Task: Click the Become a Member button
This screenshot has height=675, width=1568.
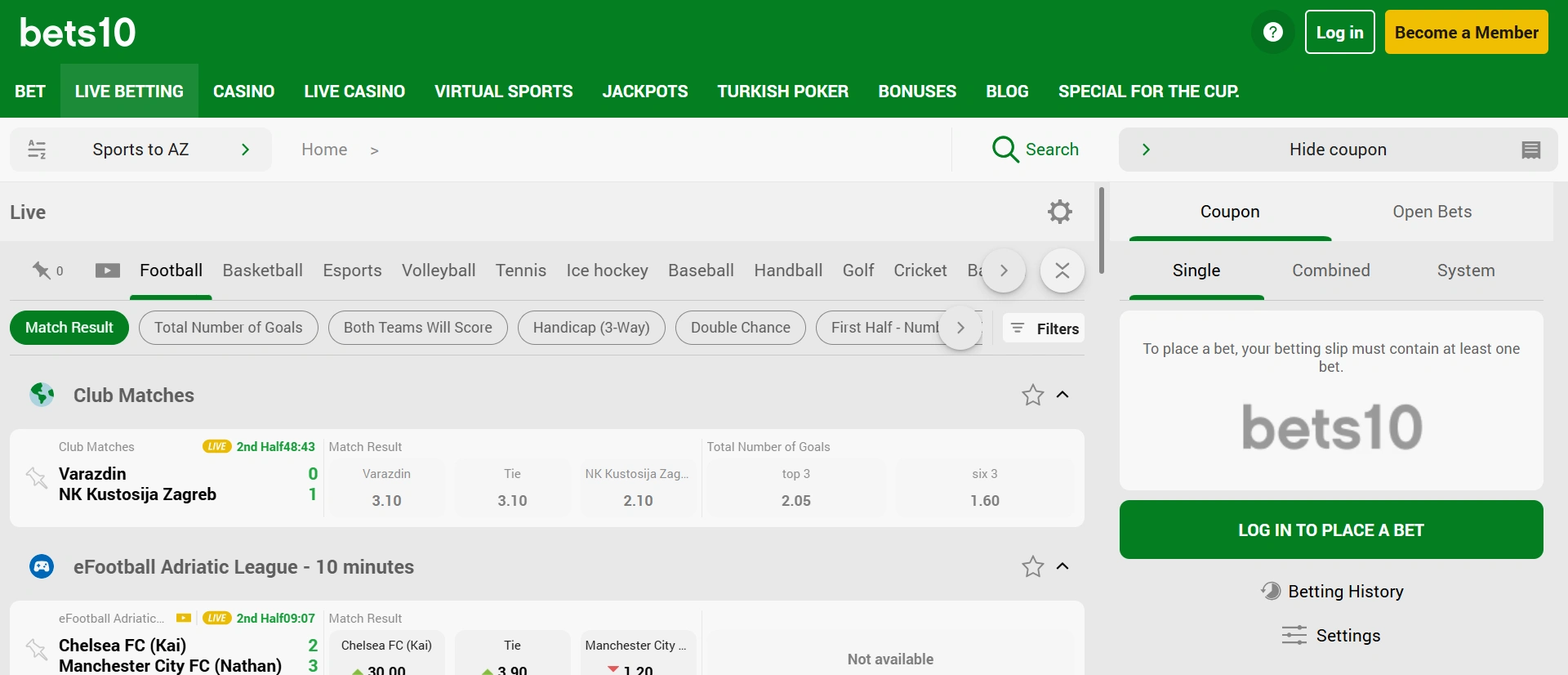Action: (x=1467, y=32)
